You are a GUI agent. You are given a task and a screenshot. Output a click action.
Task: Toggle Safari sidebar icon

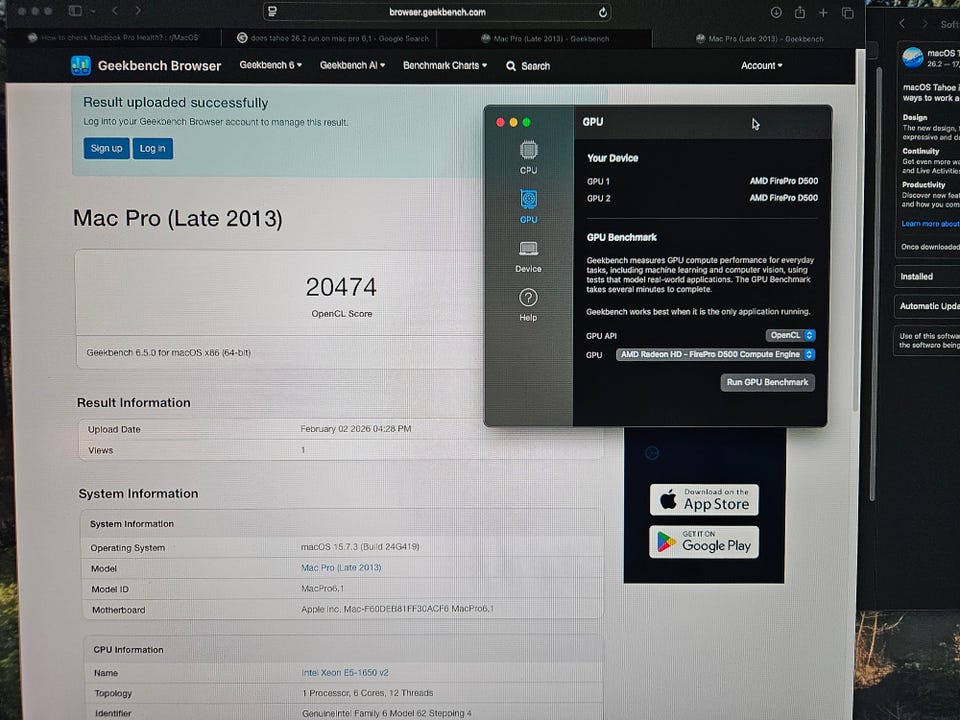[75, 11]
